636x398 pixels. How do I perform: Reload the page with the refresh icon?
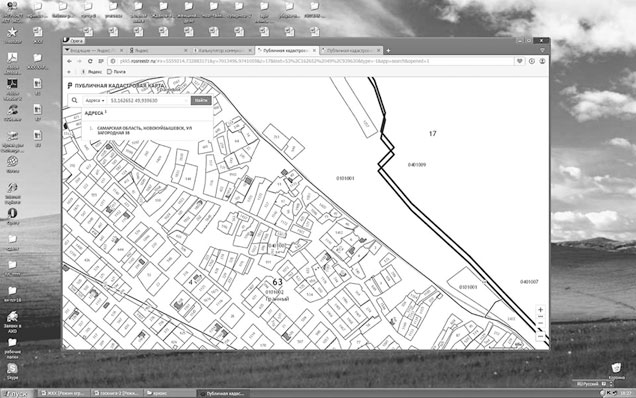point(90,61)
